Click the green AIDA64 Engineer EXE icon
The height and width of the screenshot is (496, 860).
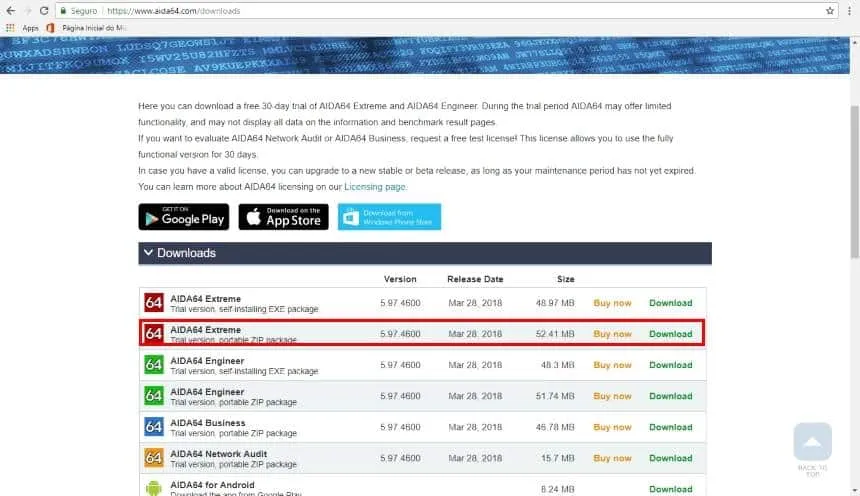click(x=154, y=364)
